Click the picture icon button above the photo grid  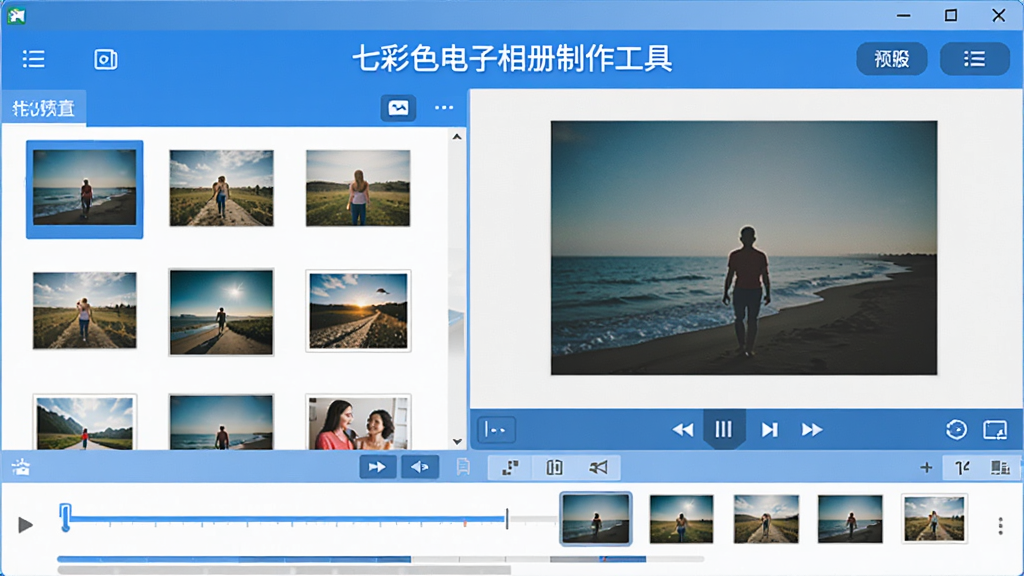(x=398, y=108)
